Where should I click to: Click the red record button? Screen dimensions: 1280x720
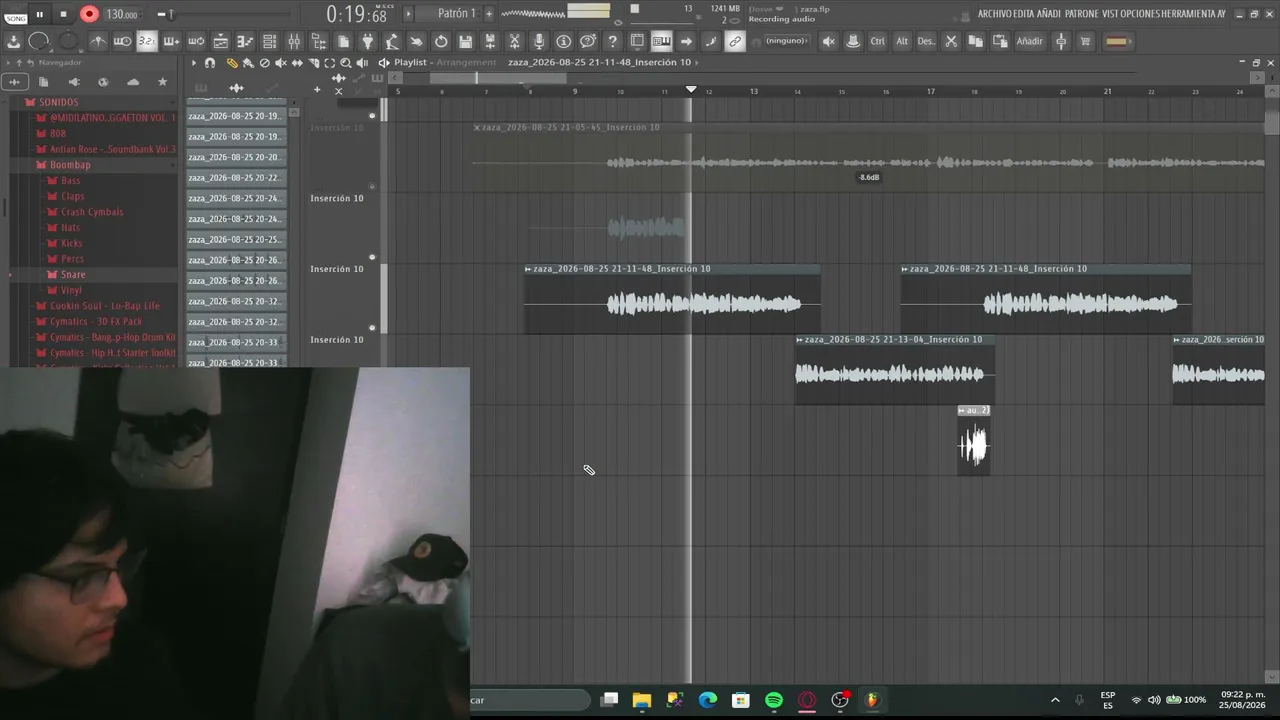89,14
